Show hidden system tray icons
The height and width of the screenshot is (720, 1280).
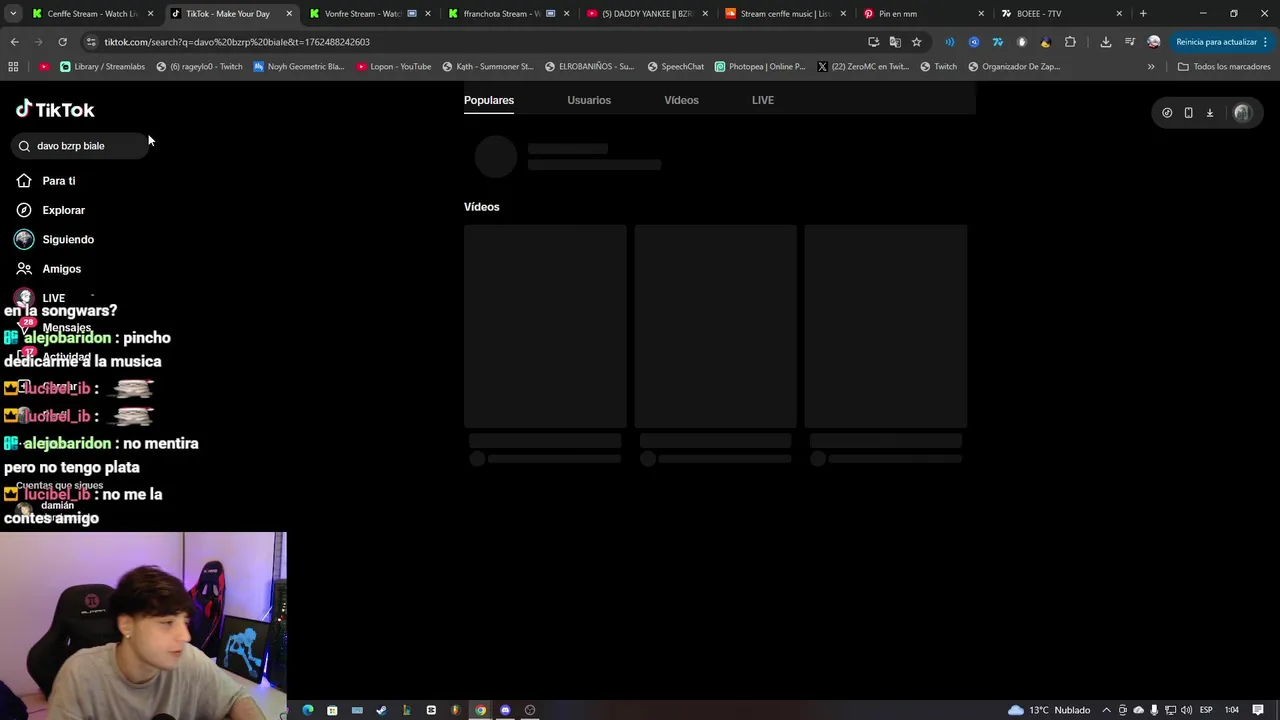1106,710
